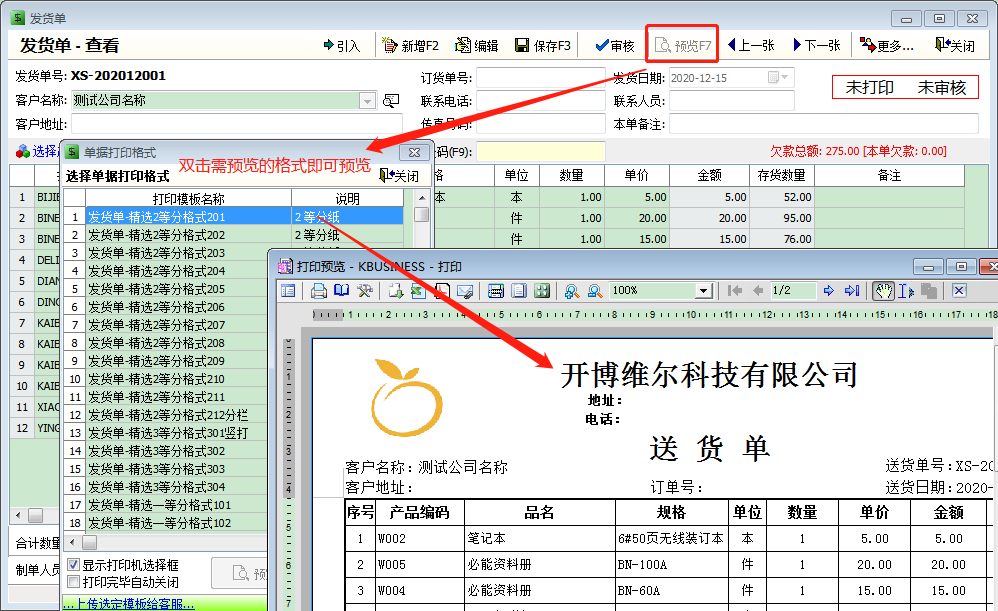The image size is (998, 611).
Task: Click the upload template link 上传选定模板给客服
Action: click(129, 603)
